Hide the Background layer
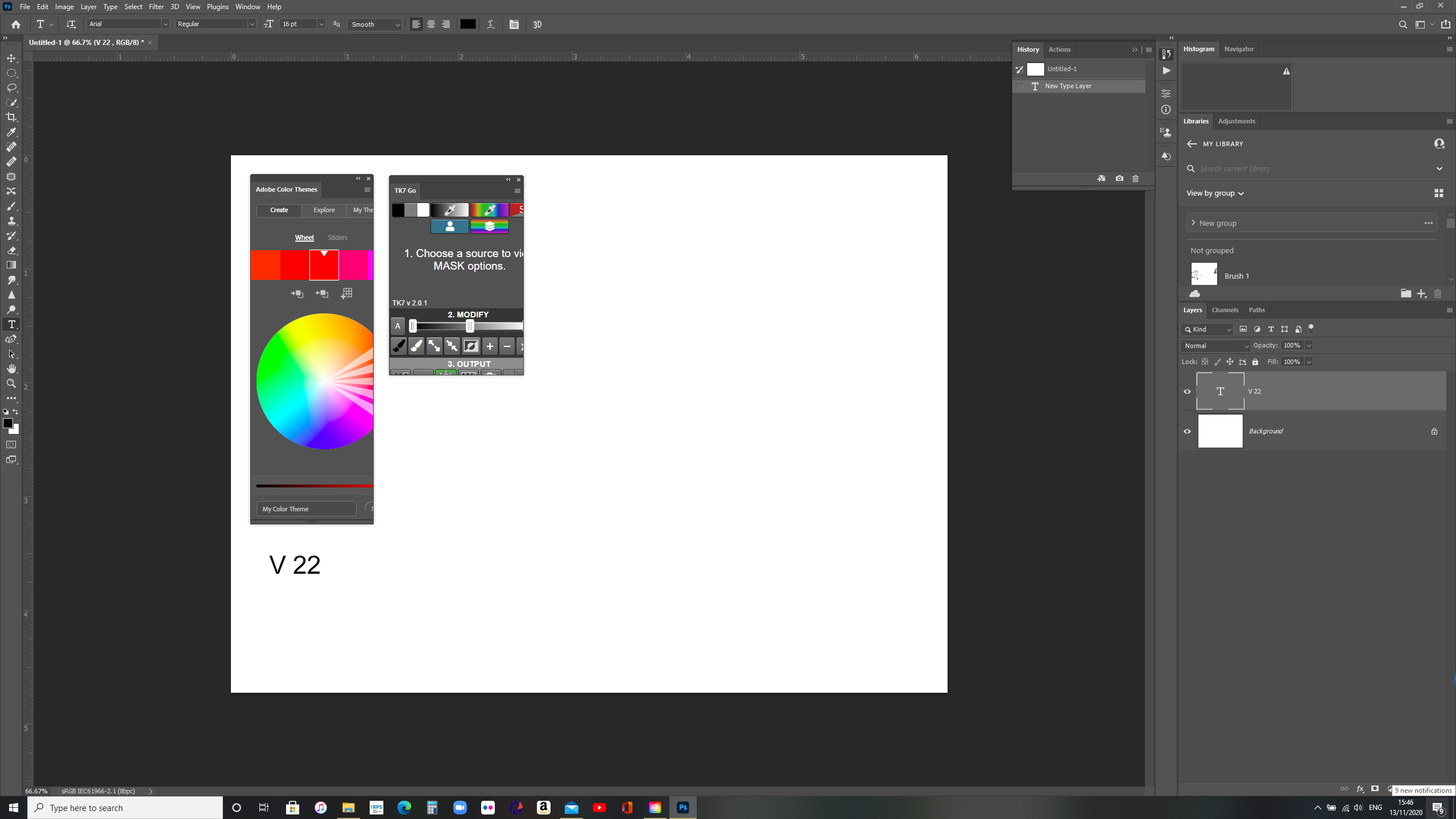Screen dimensions: 1456x819 [x=1188, y=431]
